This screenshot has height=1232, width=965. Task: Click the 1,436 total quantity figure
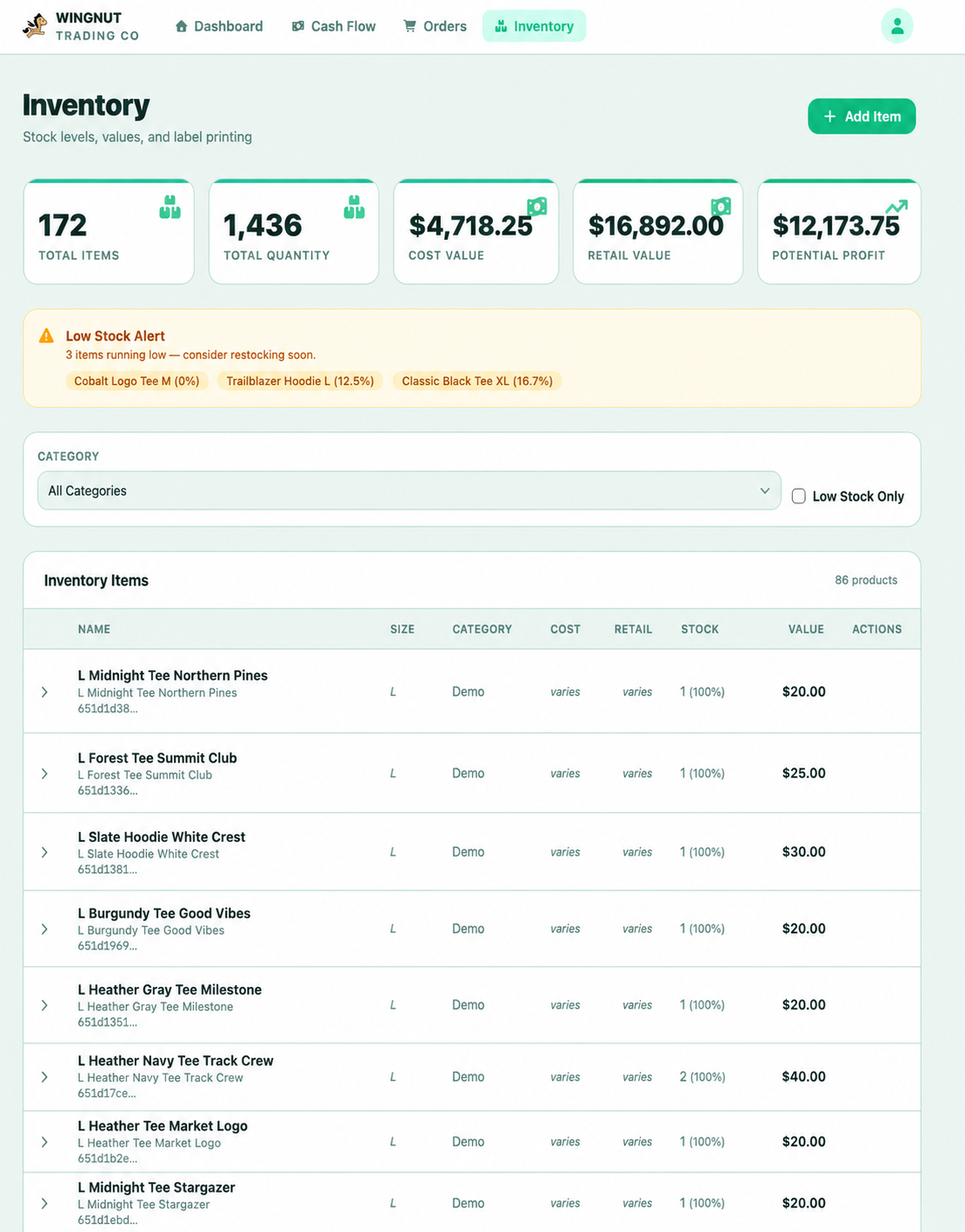click(x=263, y=226)
